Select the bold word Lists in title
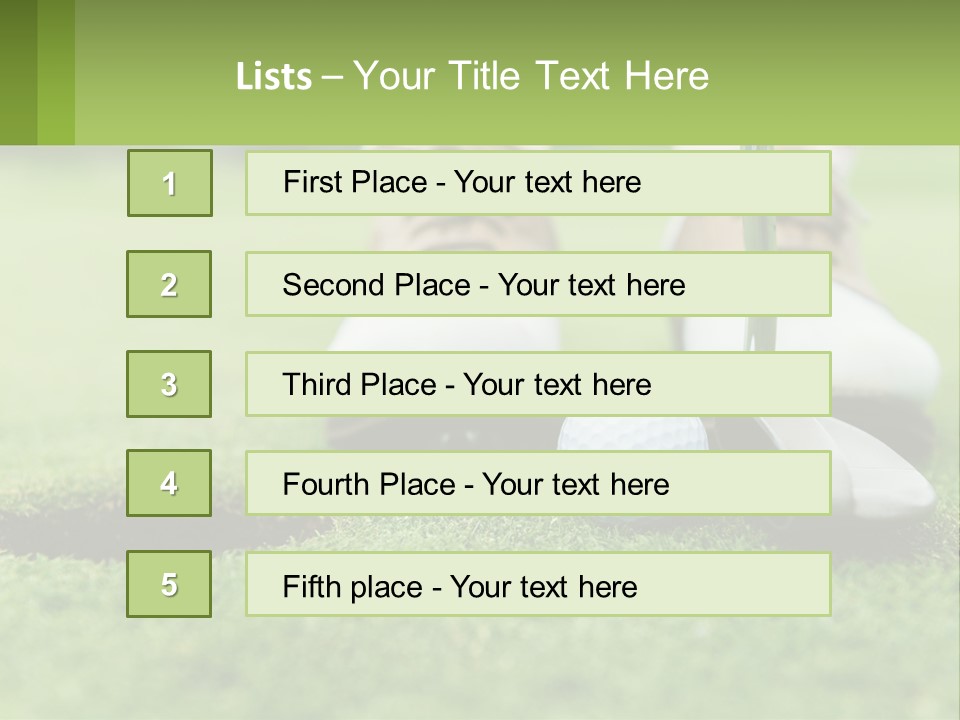This screenshot has width=960, height=720. (274, 77)
